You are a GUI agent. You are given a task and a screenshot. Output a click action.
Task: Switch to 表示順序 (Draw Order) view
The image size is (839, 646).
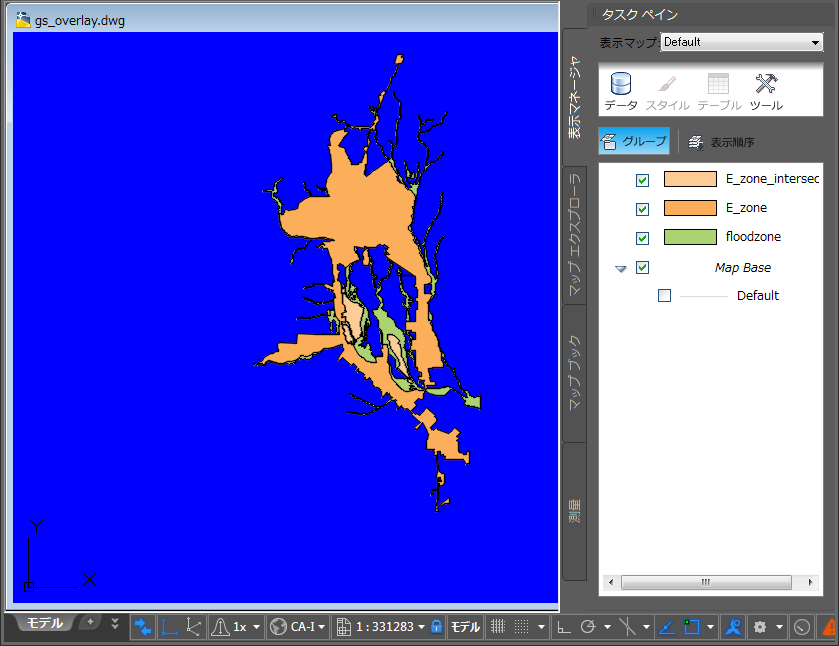[x=721, y=142]
